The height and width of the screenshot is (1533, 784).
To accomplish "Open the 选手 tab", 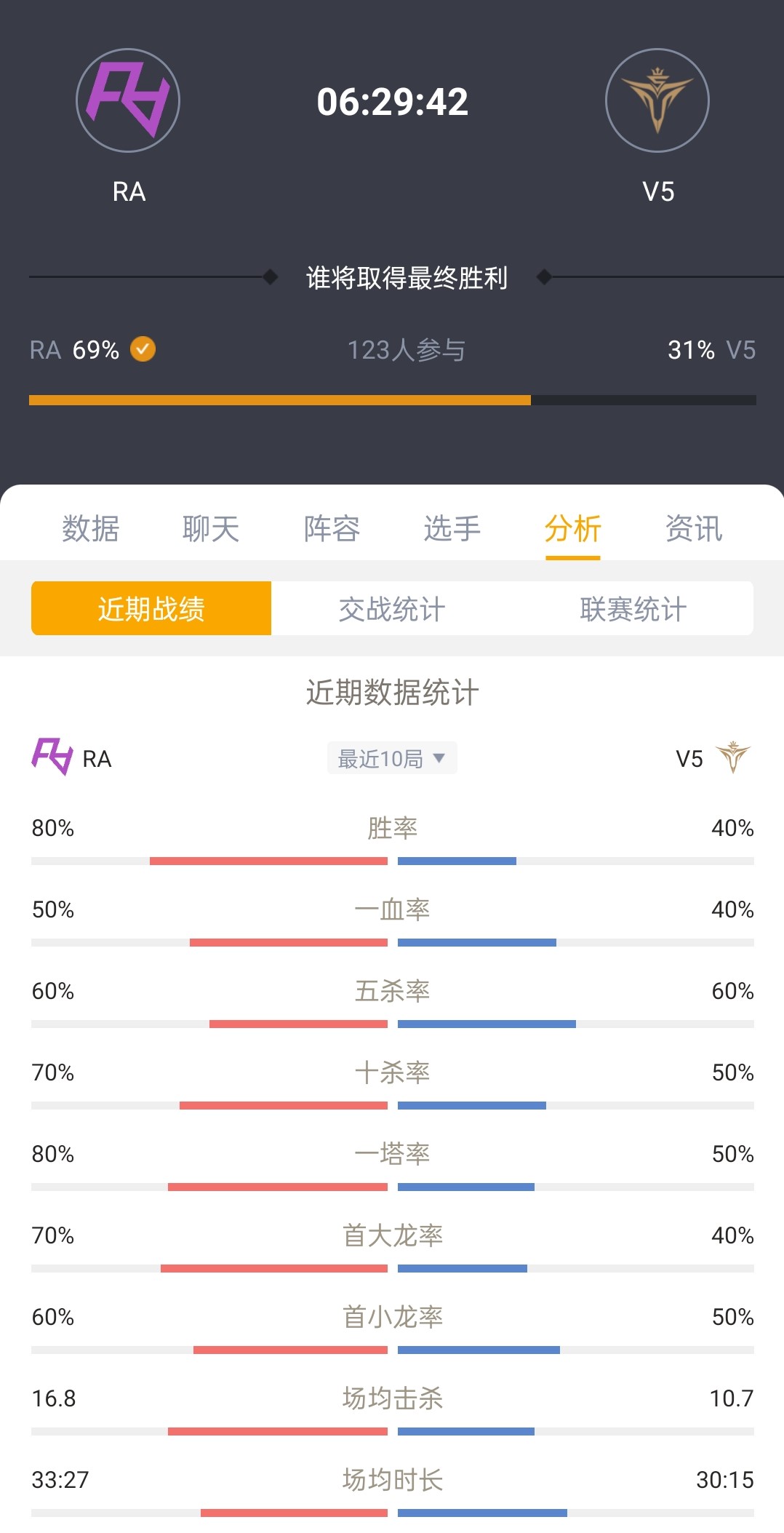I will [452, 528].
